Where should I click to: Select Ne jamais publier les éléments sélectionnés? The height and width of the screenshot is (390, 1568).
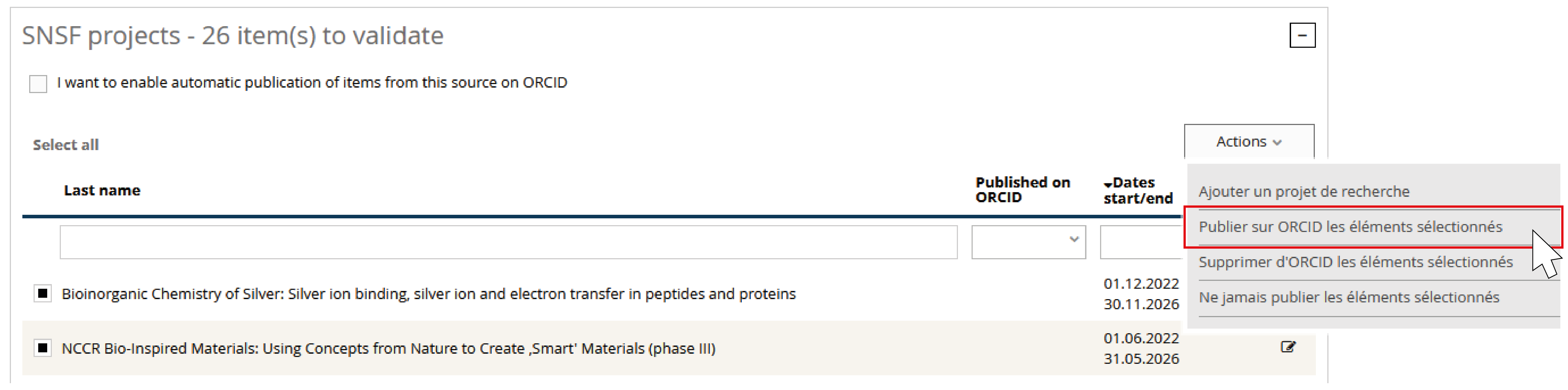1349,297
